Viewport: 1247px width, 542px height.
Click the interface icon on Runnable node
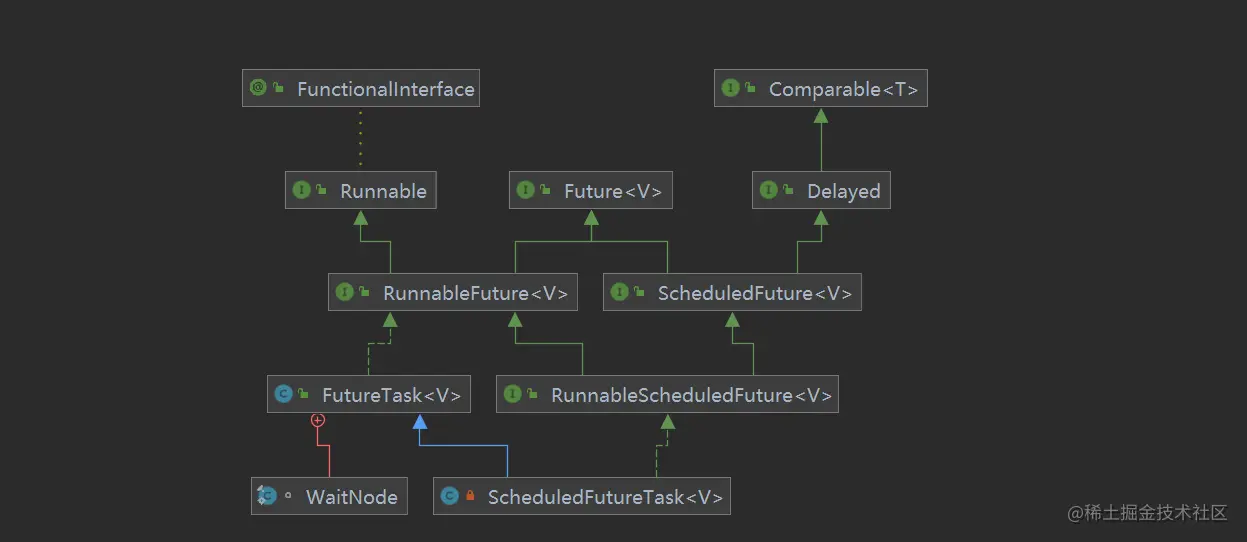pyautogui.click(x=301, y=190)
